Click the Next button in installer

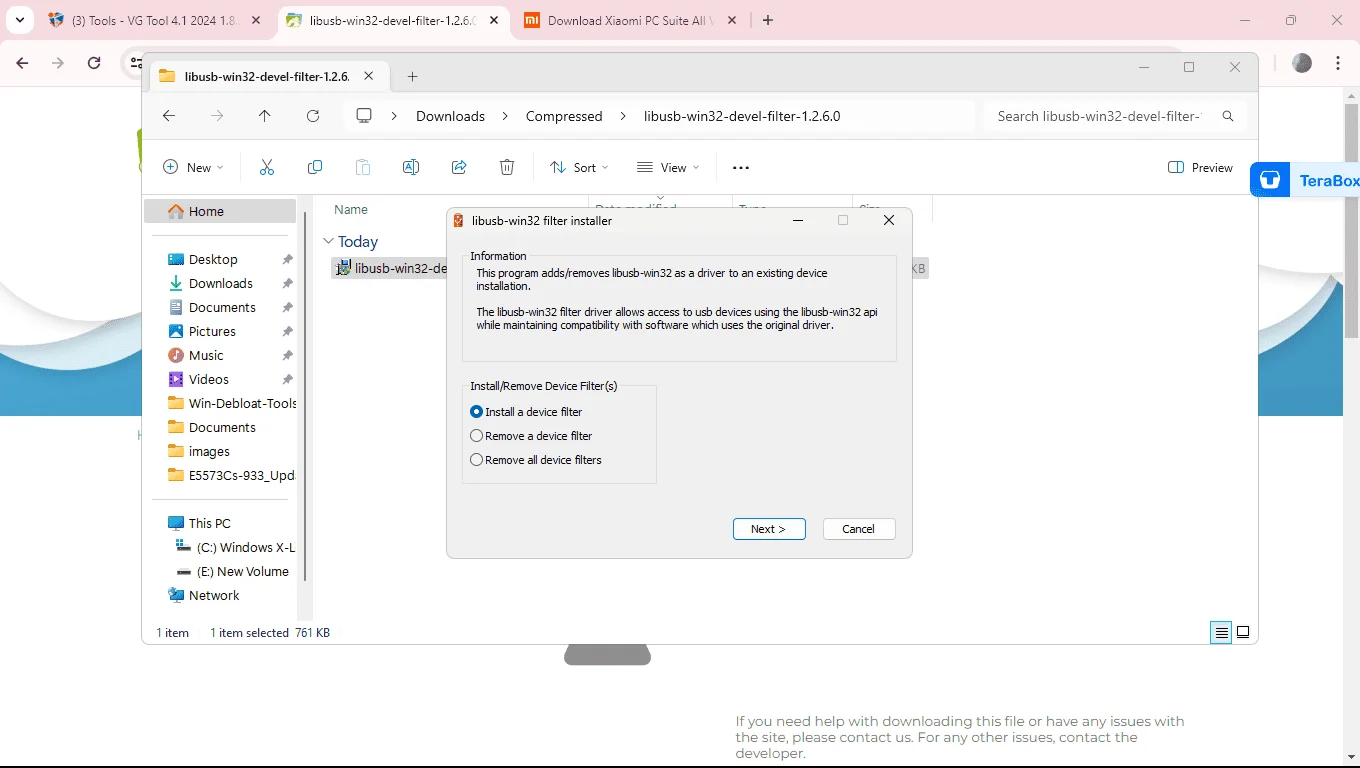769,529
